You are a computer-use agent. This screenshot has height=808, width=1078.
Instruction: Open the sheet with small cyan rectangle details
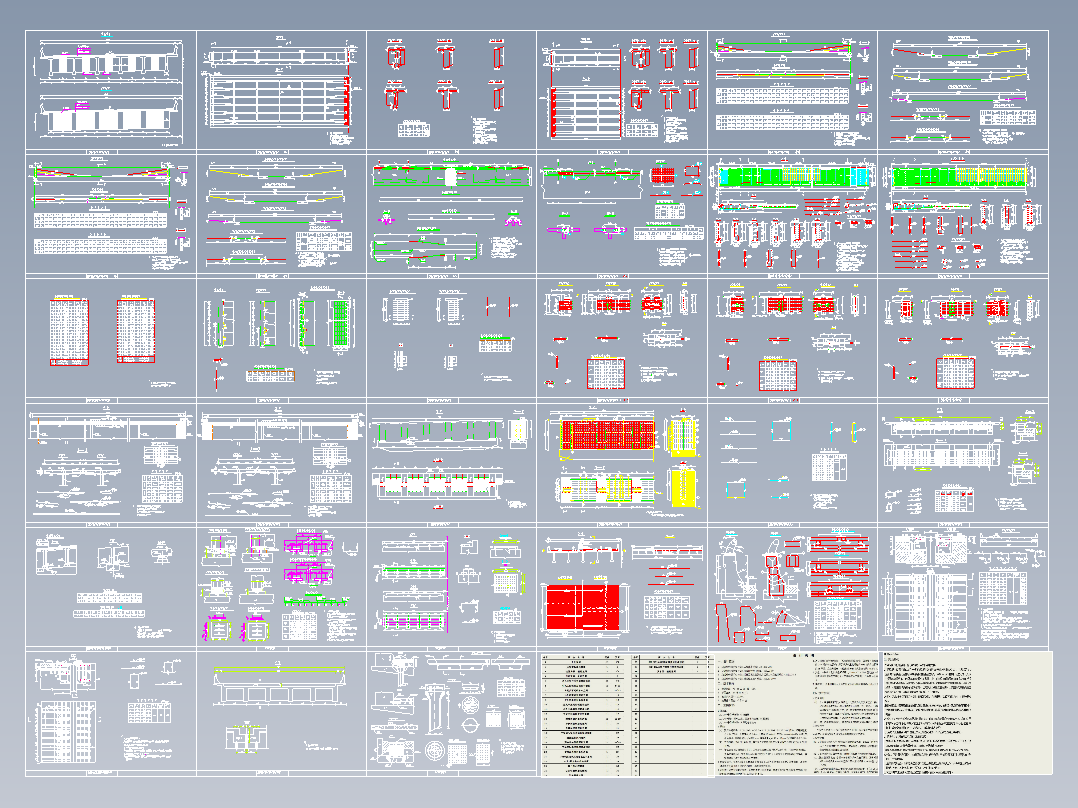pos(792,463)
